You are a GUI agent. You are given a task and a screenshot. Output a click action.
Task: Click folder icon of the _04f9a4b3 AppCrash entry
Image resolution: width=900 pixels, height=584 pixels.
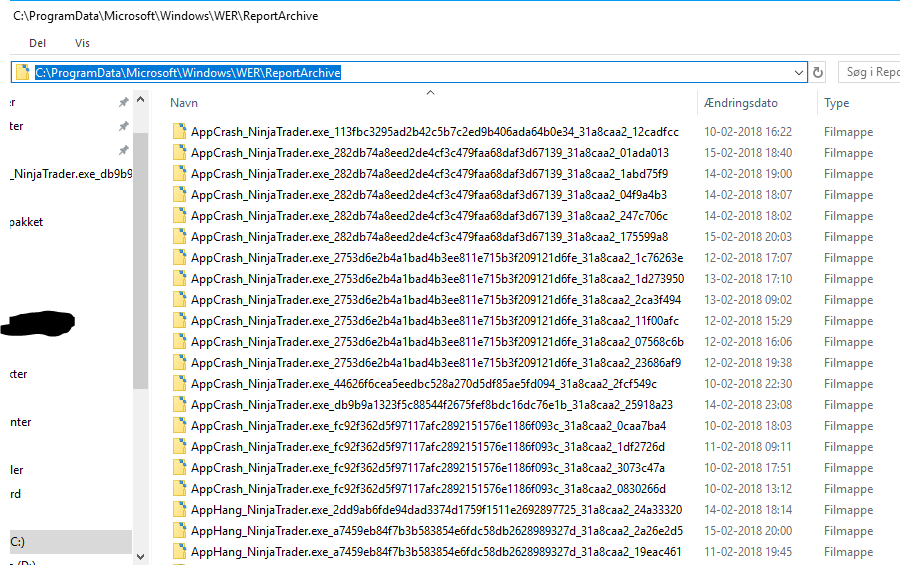tap(179, 195)
